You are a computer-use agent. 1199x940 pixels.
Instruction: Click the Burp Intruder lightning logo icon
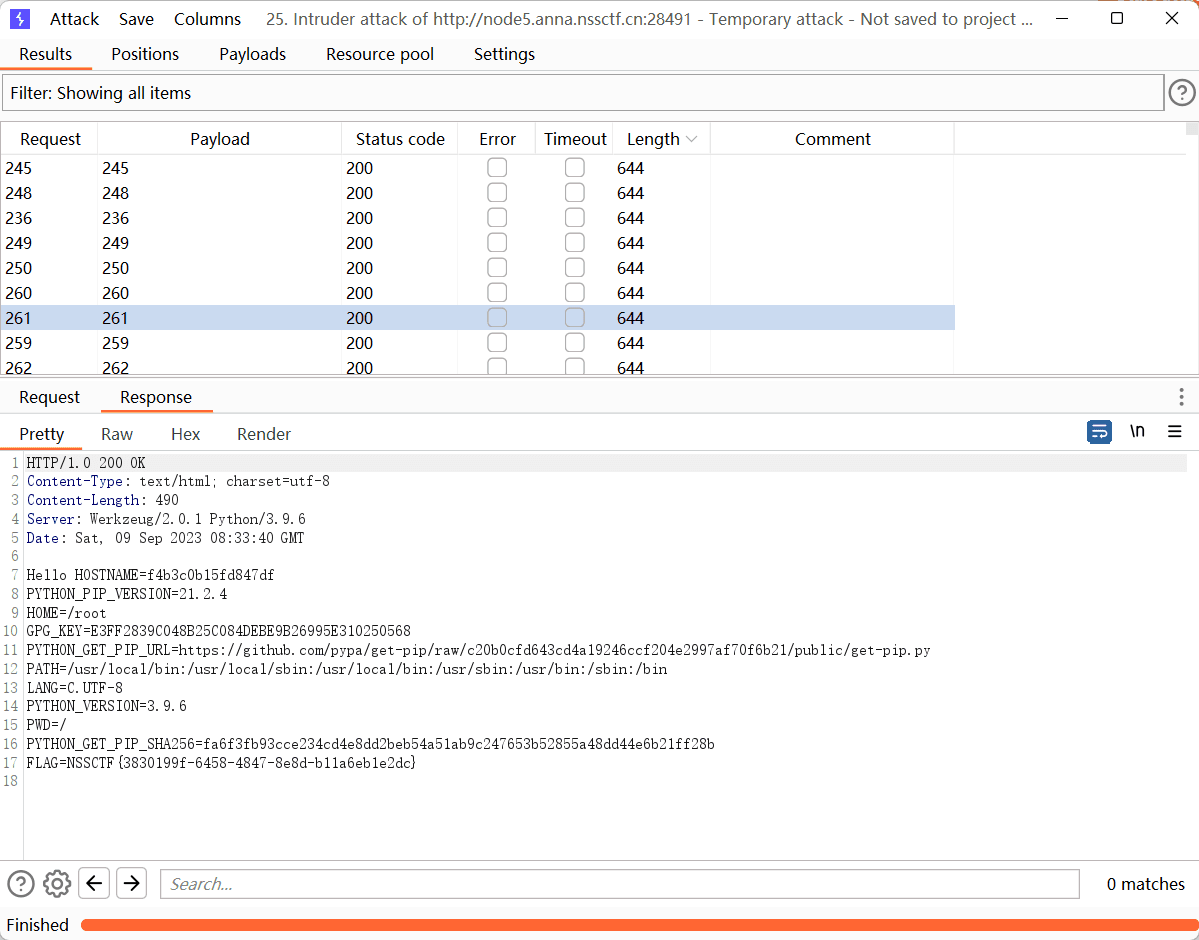click(x=20, y=19)
